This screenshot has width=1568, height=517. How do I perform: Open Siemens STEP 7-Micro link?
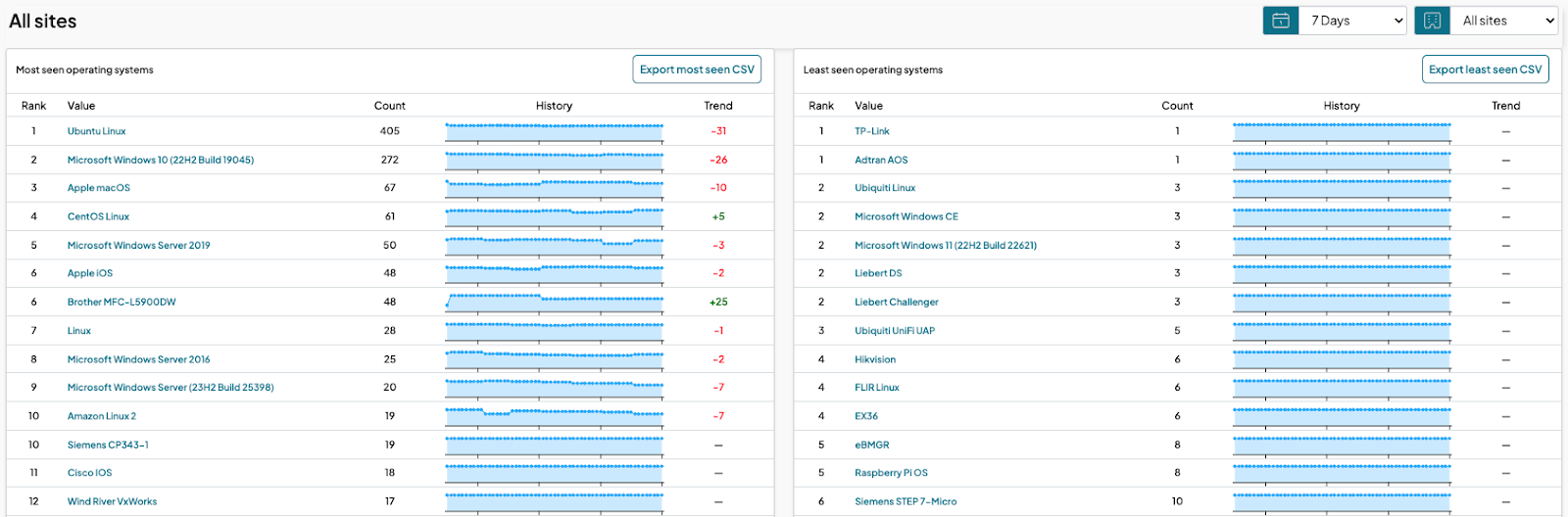tap(906, 501)
